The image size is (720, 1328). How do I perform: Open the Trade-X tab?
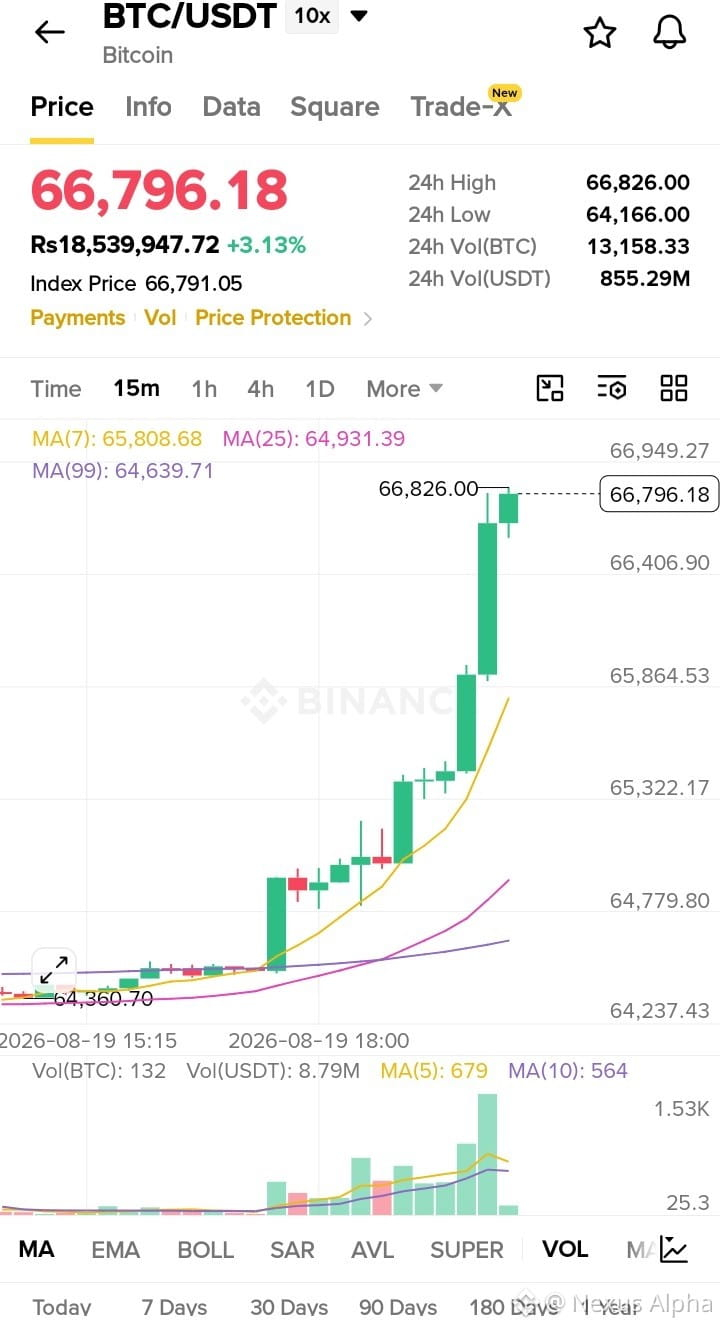(x=462, y=106)
